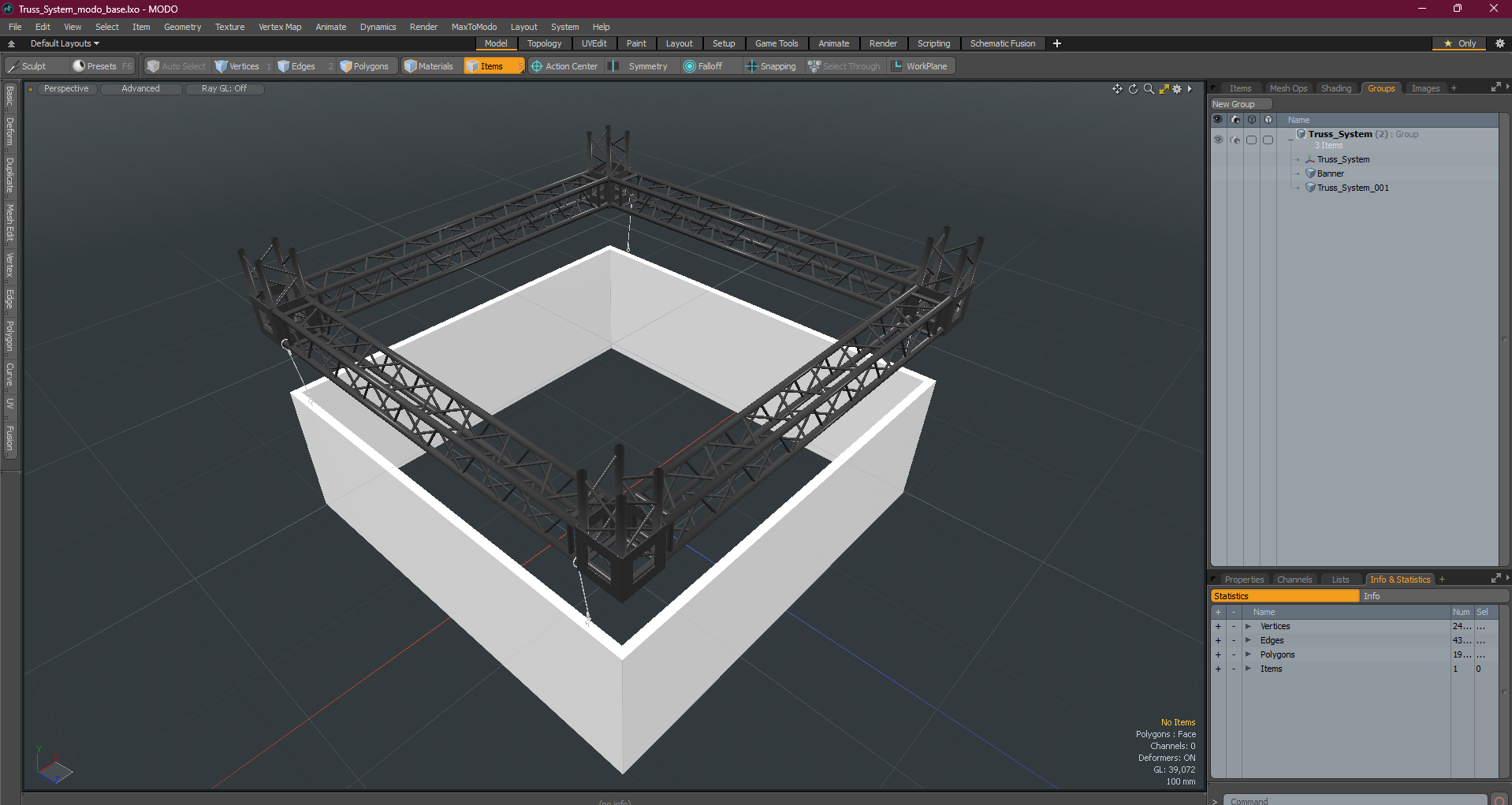
Task: Expand the Groups panel to full size
Action: click(1495, 88)
